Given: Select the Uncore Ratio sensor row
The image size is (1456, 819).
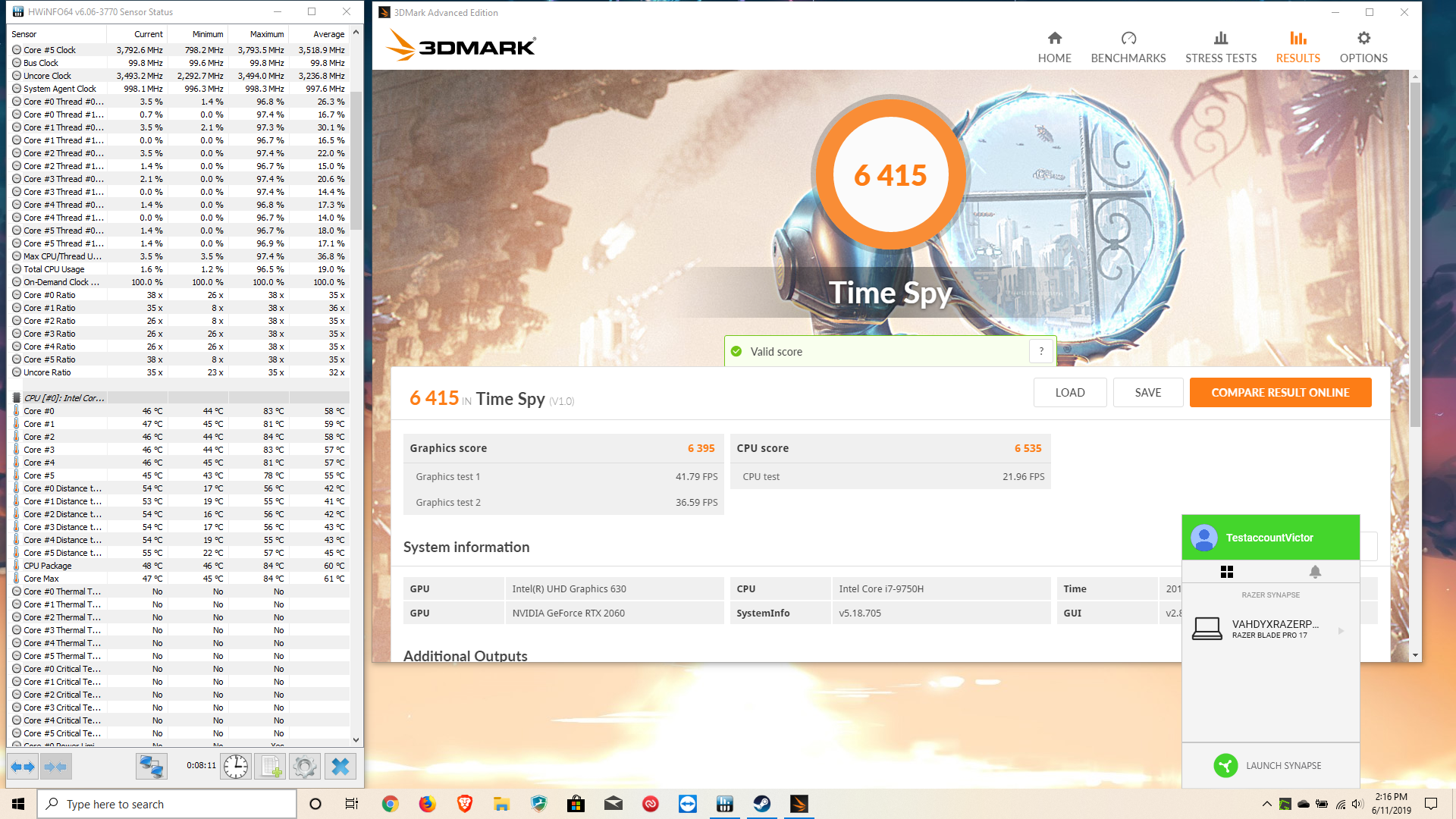Looking at the screenshot, I should (179, 372).
